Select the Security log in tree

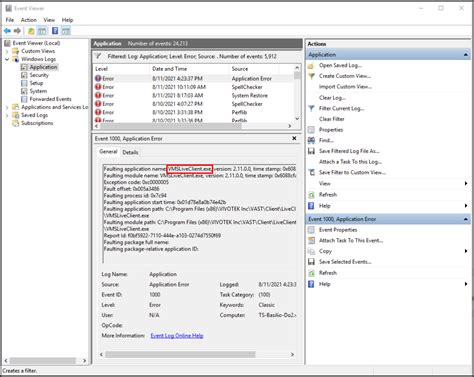(x=39, y=75)
